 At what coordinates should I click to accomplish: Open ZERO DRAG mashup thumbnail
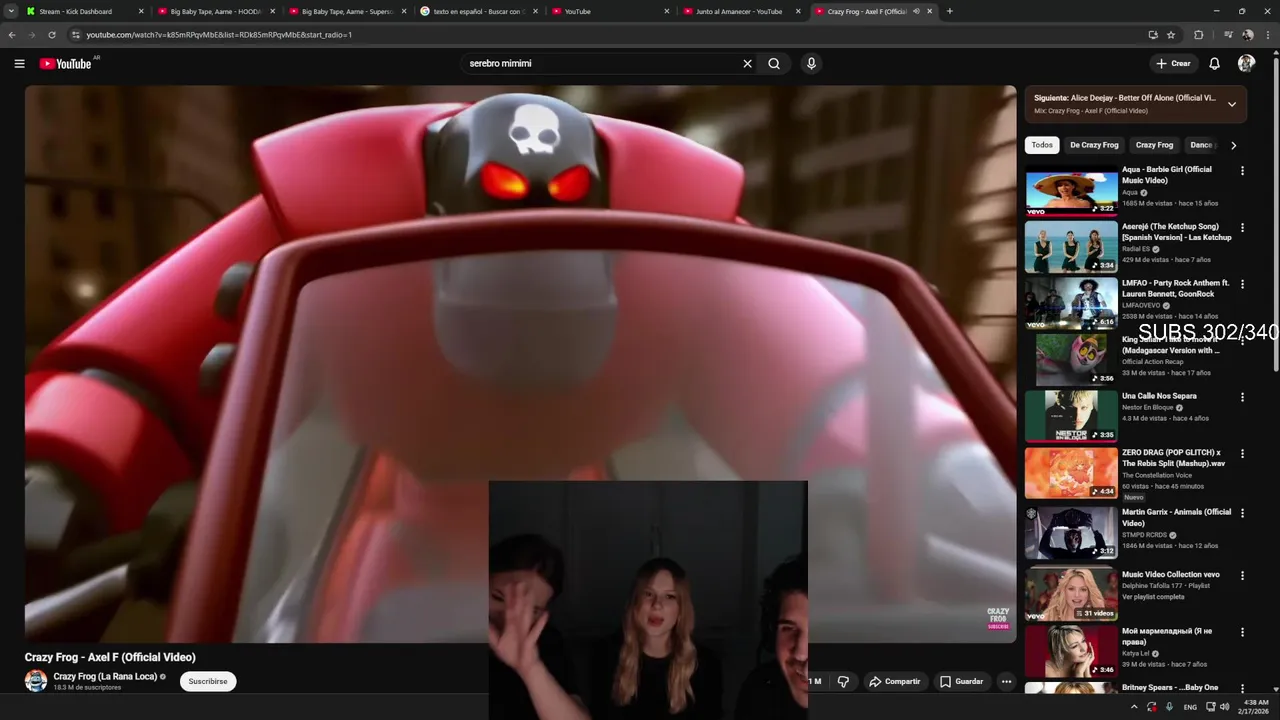pos(1071,473)
